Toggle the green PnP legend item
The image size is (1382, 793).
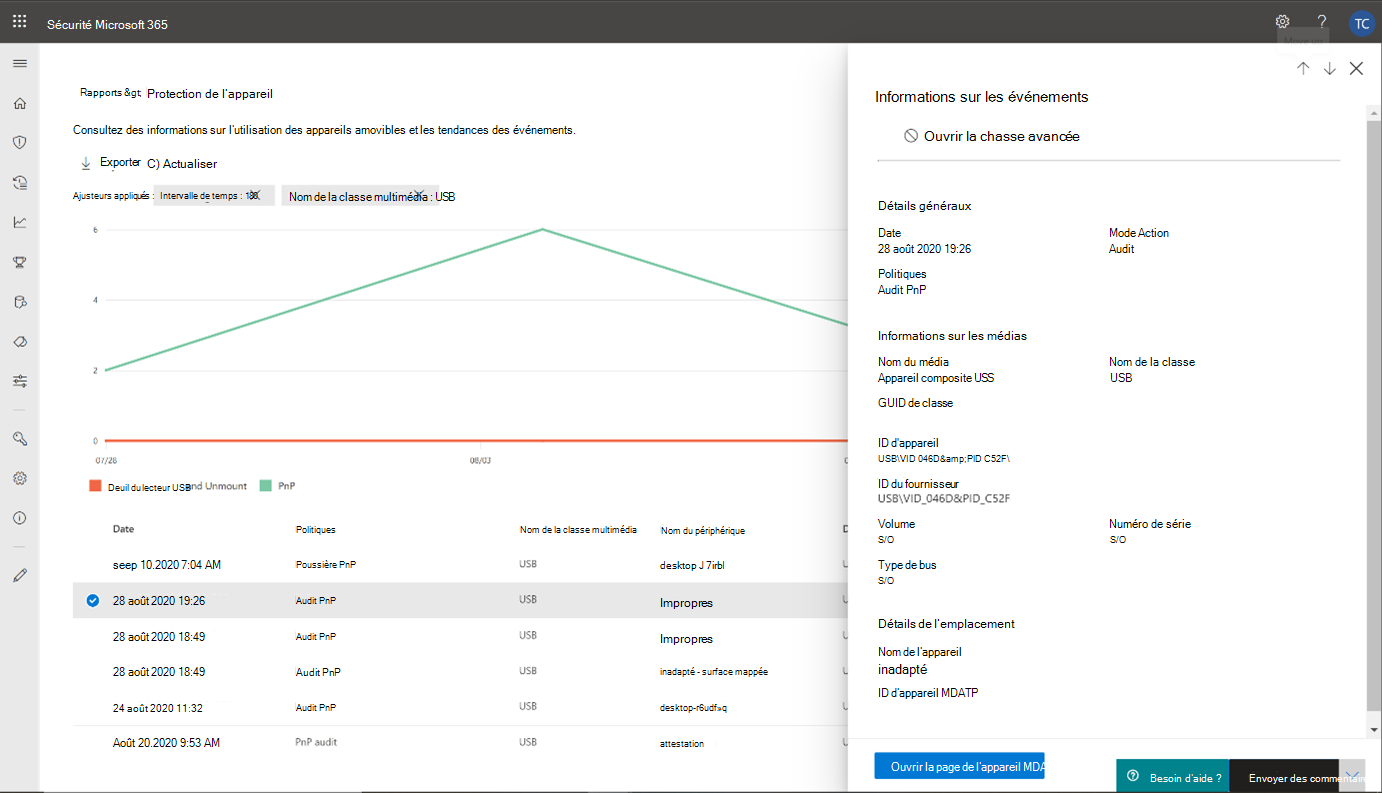coord(277,486)
